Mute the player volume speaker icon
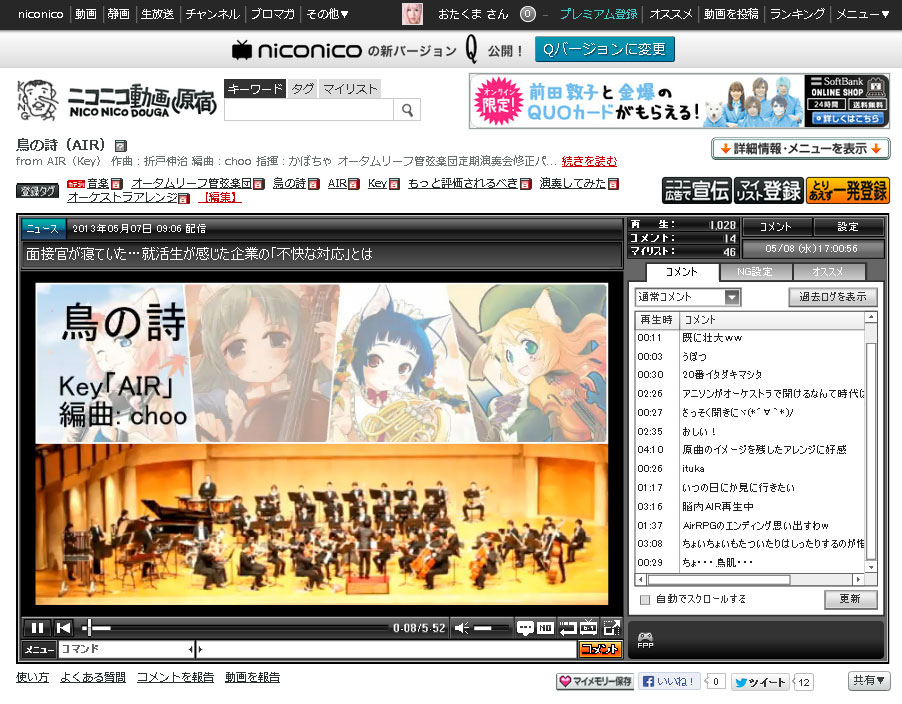Image resolution: width=902 pixels, height=704 pixels. [x=461, y=628]
